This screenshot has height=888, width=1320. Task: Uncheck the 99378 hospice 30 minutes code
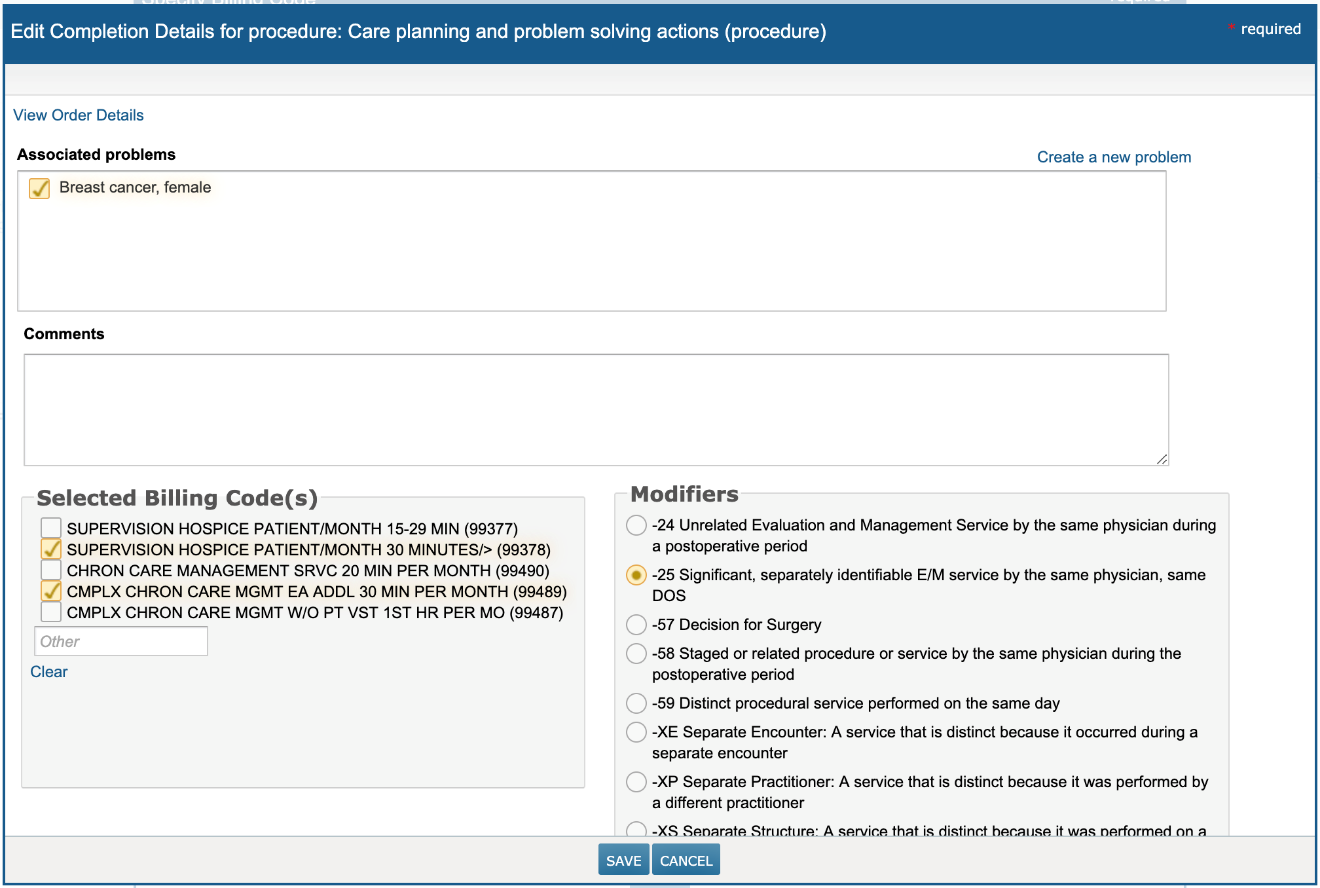tap(51, 550)
